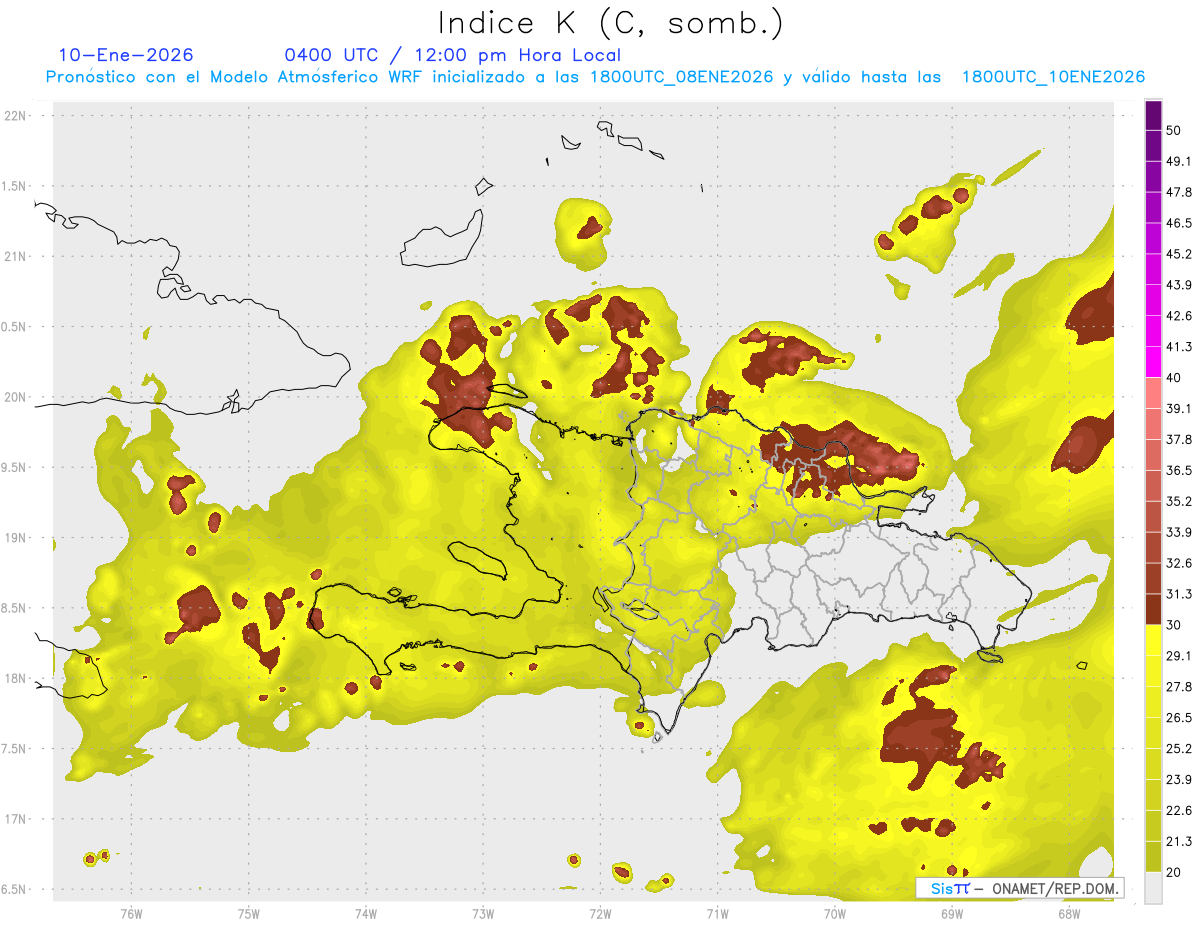Select the "18N" latitude axis label
Image resolution: width=1200 pixels, height=927 pixels.
click(16, 678)
